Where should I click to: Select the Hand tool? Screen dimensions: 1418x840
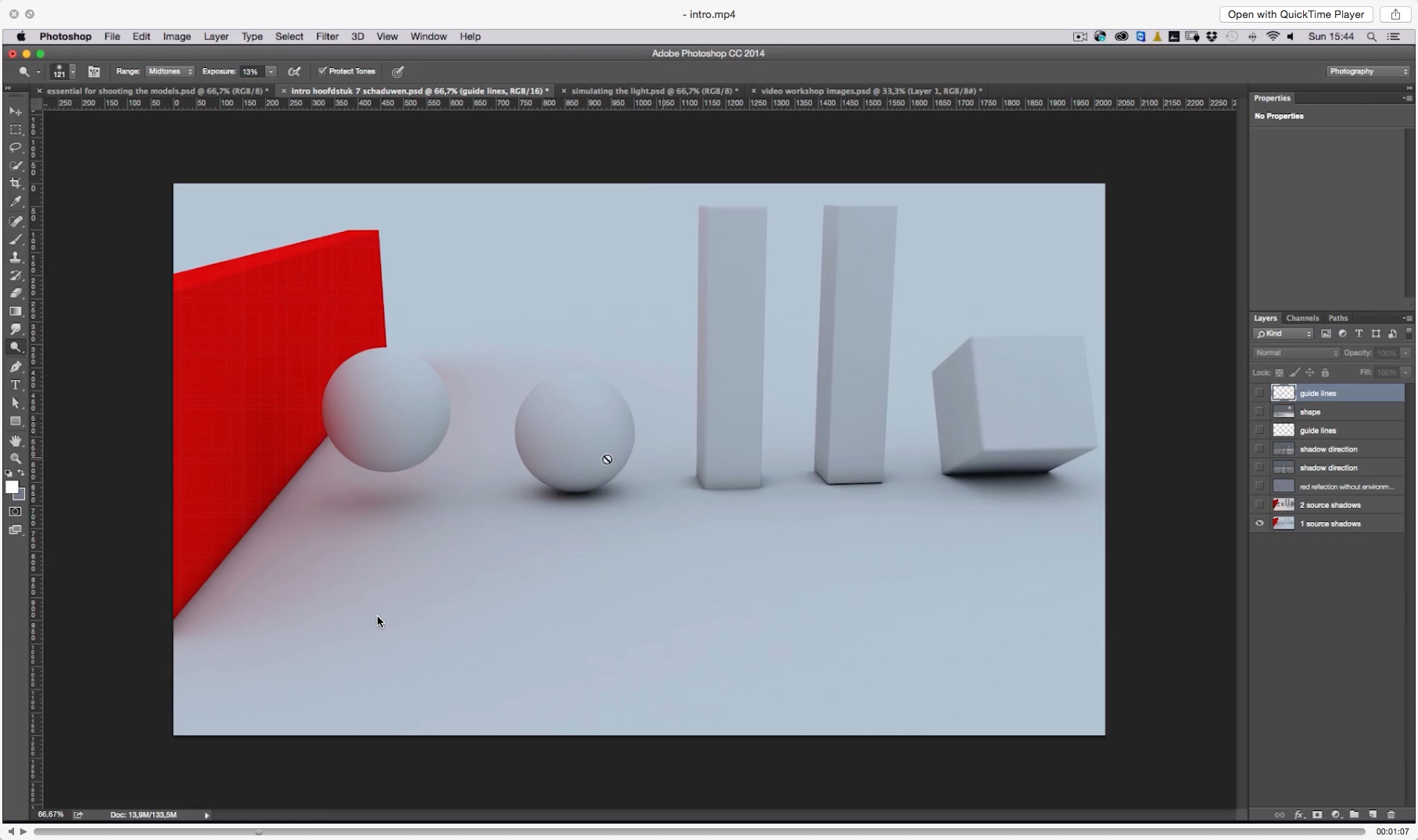[x=16, y=441]
